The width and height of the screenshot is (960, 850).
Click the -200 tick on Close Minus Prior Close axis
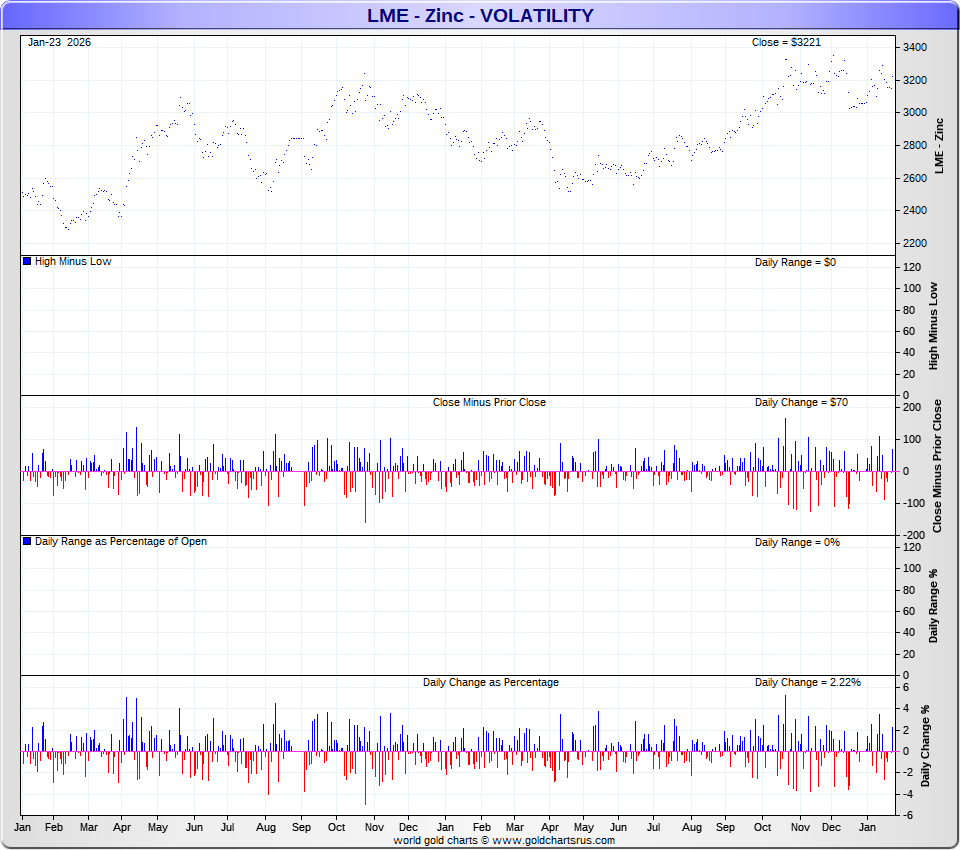[912, 535]
